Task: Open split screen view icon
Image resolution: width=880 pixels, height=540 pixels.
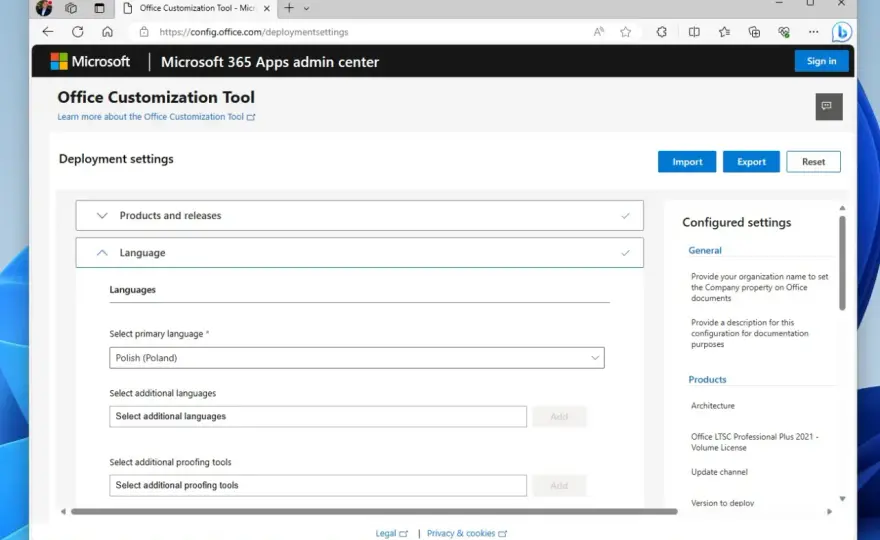Action: pos(694,32)
